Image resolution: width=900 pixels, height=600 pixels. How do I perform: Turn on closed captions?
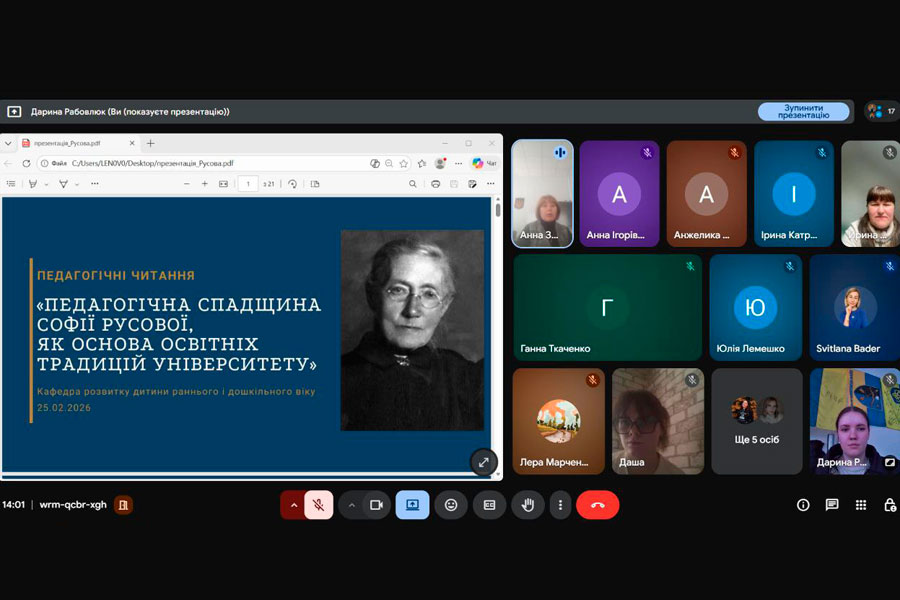coord(489,505)
